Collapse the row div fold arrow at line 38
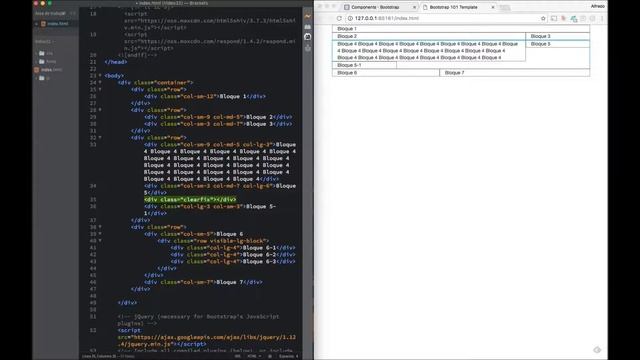Image resolution: width=640 pixels, height=360 pixels. pyautogui.click(x=100, y=227)
